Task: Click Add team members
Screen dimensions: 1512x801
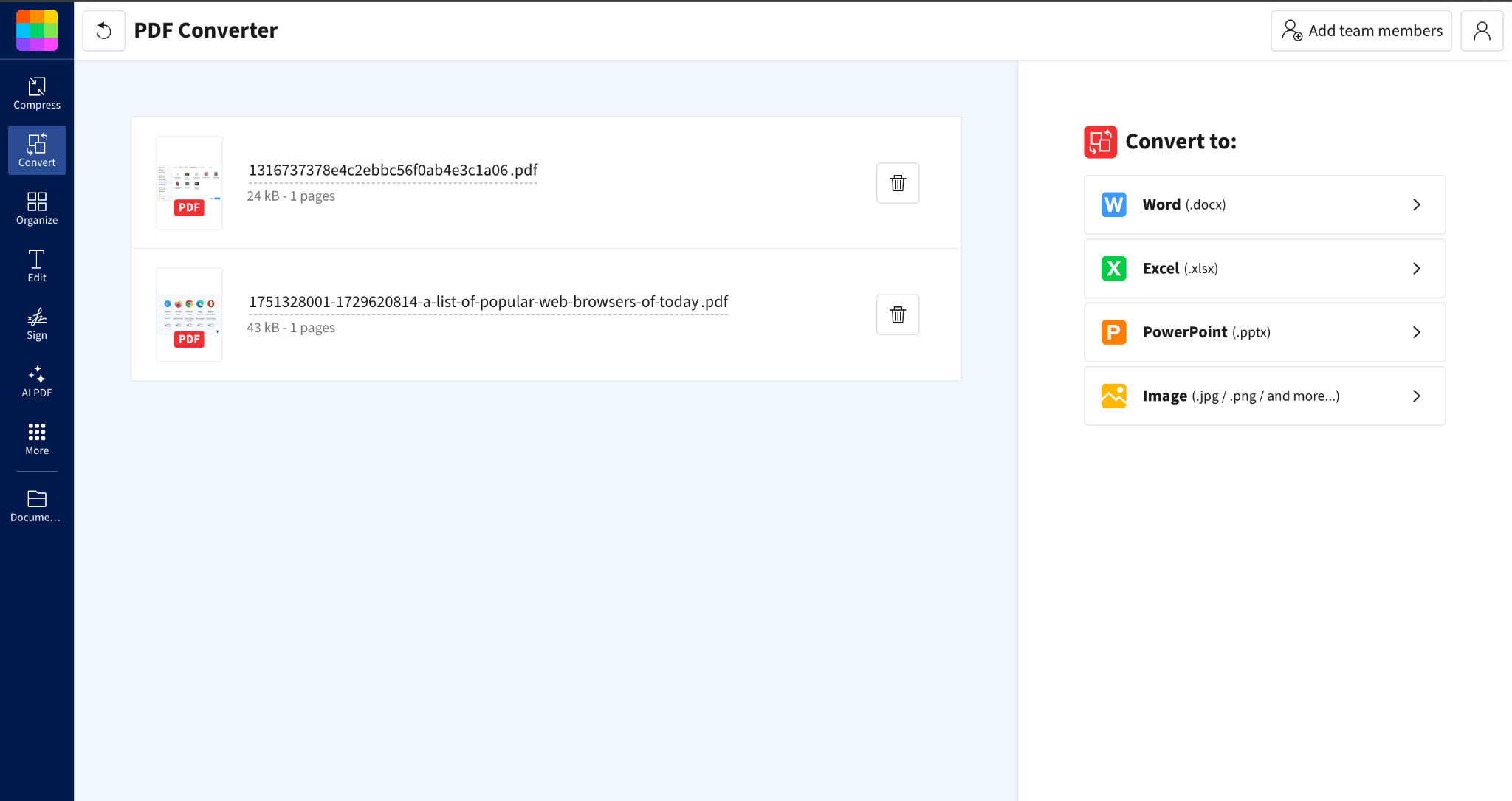Action: coord(1361,30)
